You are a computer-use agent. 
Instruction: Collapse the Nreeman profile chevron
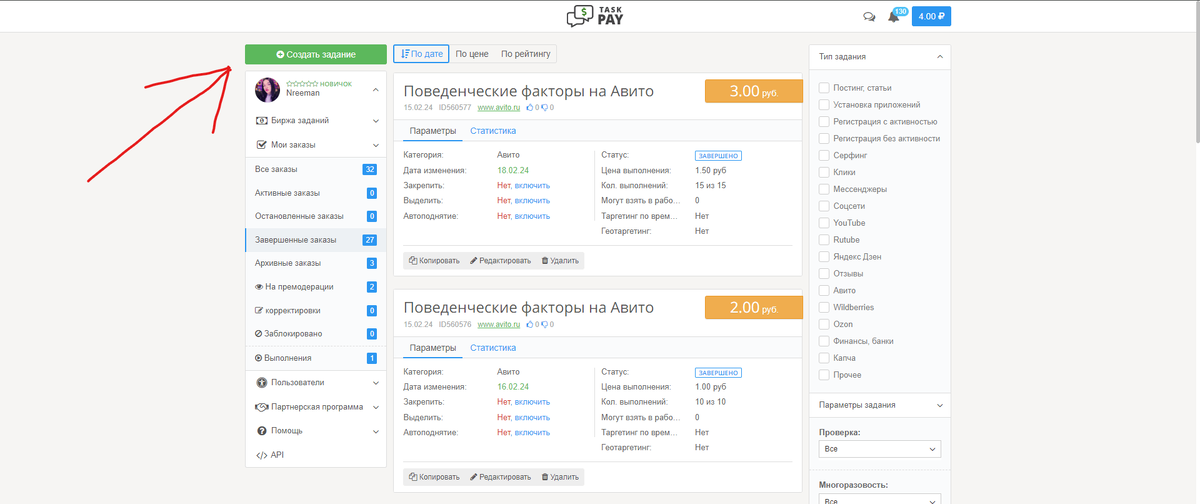pos(376,90)
